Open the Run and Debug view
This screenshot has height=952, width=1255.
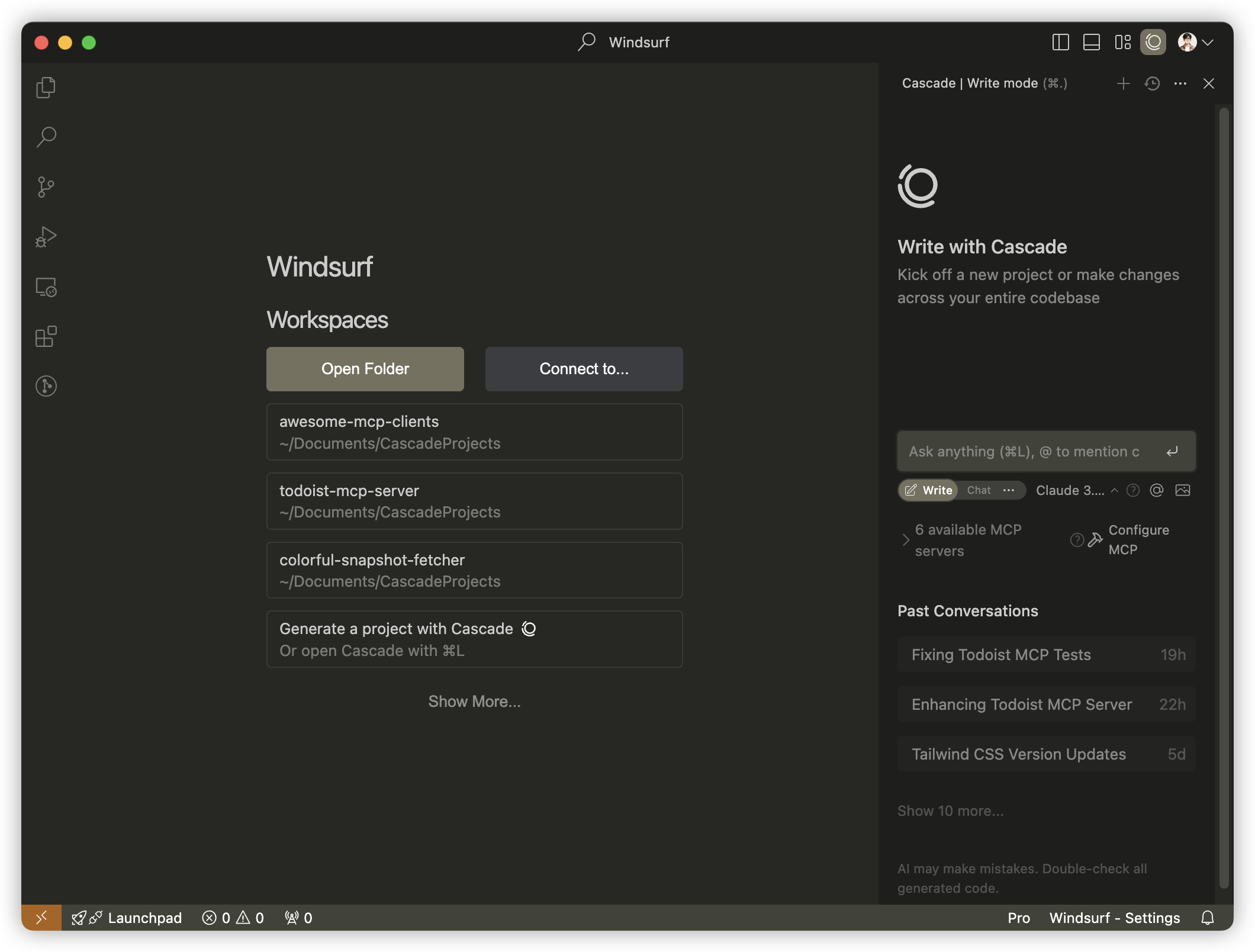46,237
